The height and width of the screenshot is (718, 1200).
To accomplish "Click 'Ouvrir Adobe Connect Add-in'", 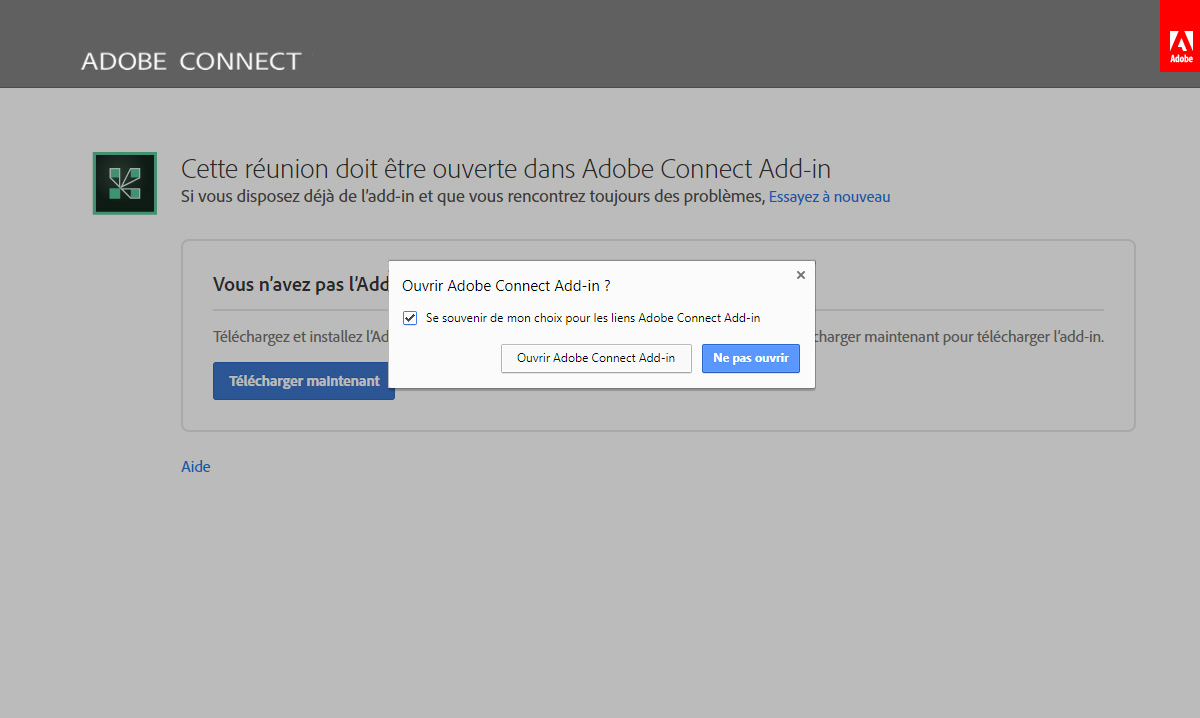I will tap(596, 358).
